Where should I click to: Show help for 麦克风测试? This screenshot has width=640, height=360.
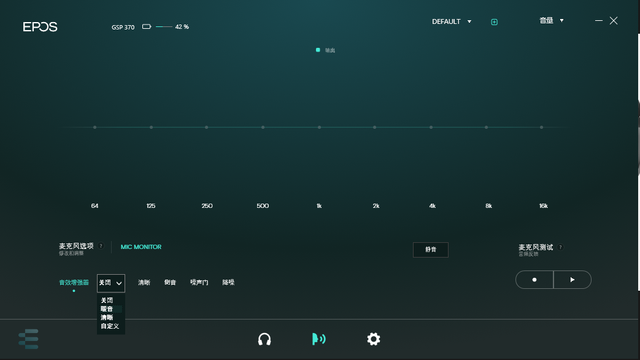coord(560,247)
